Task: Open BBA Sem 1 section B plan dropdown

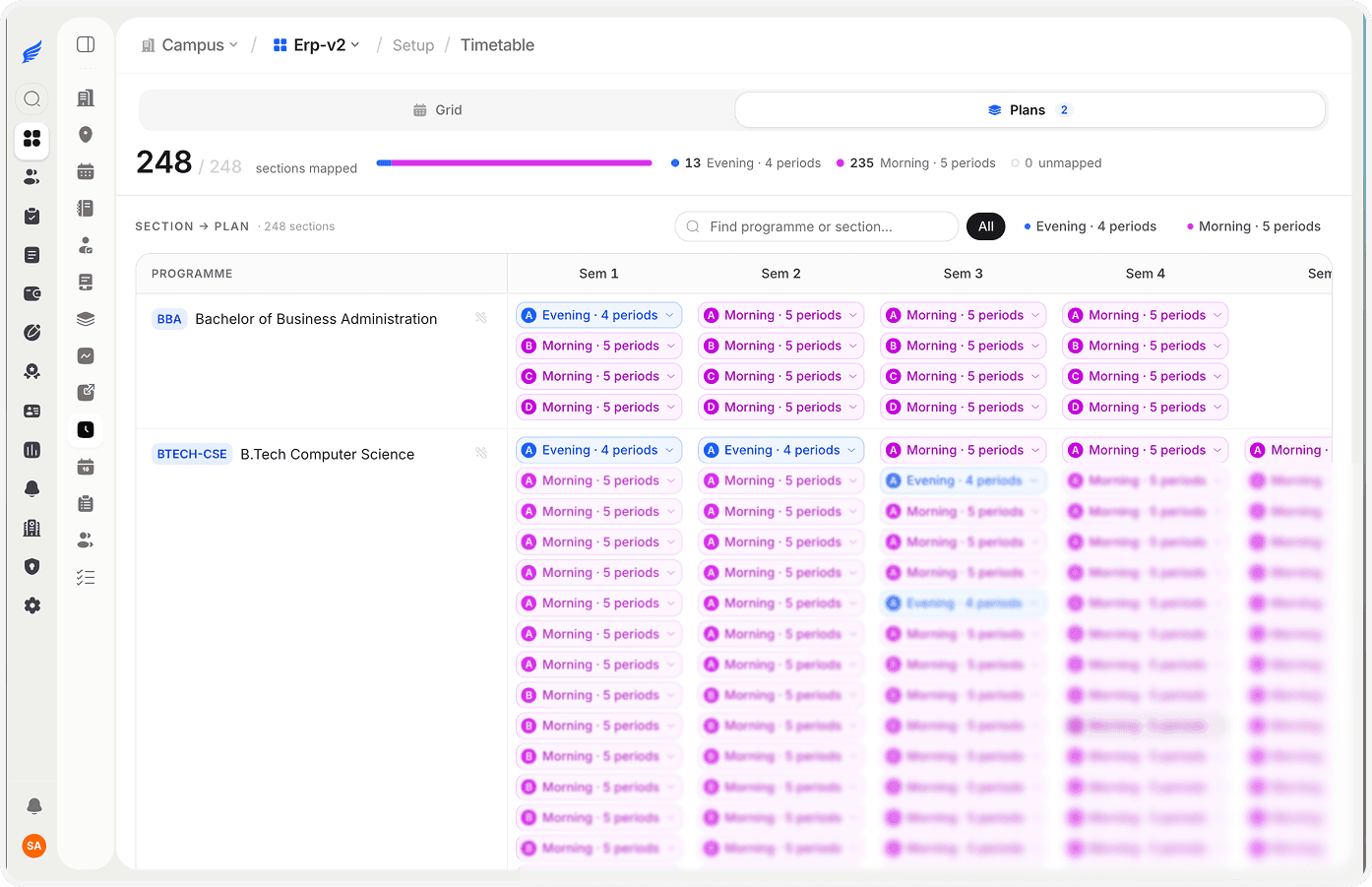Action: point(599,346)
